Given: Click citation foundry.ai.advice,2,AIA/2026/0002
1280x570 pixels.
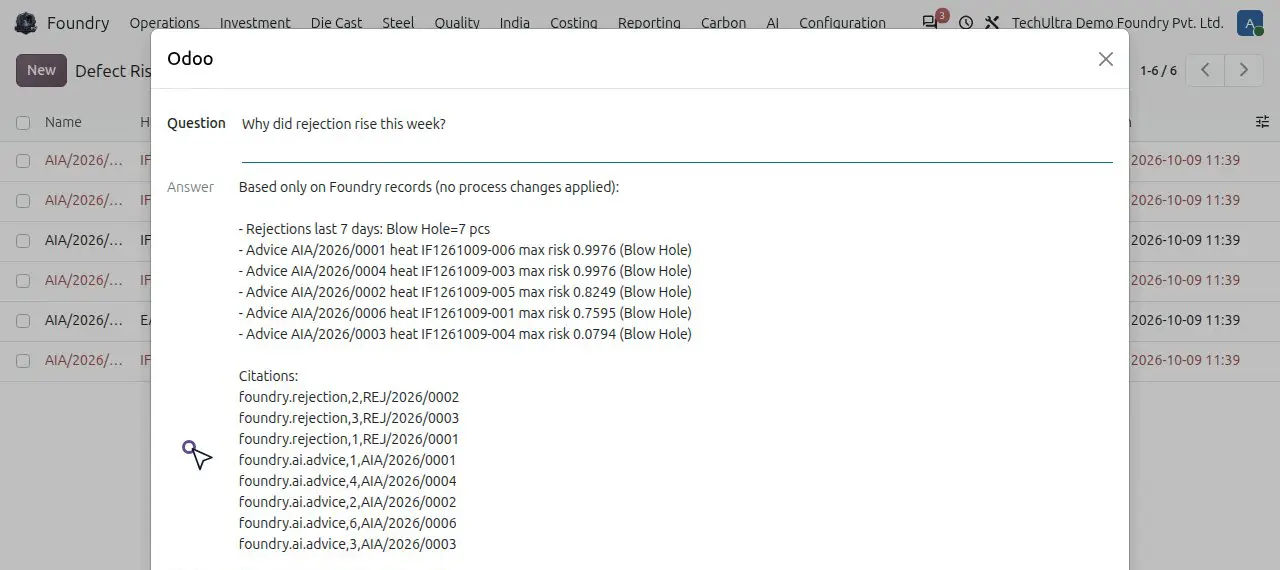Looking at the screenshot, I should tap(347, 502).
